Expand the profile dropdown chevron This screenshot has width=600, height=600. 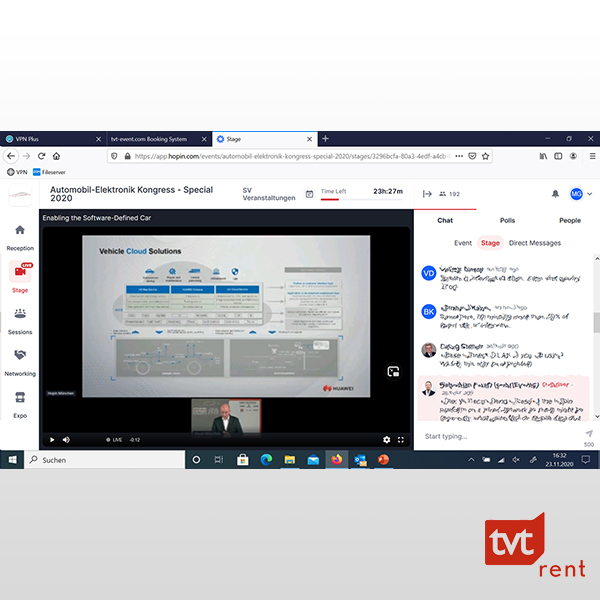[590, 194]
